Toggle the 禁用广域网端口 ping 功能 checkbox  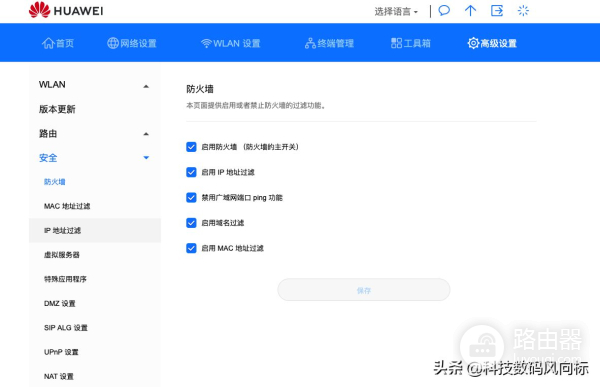(x=191, y=198)
